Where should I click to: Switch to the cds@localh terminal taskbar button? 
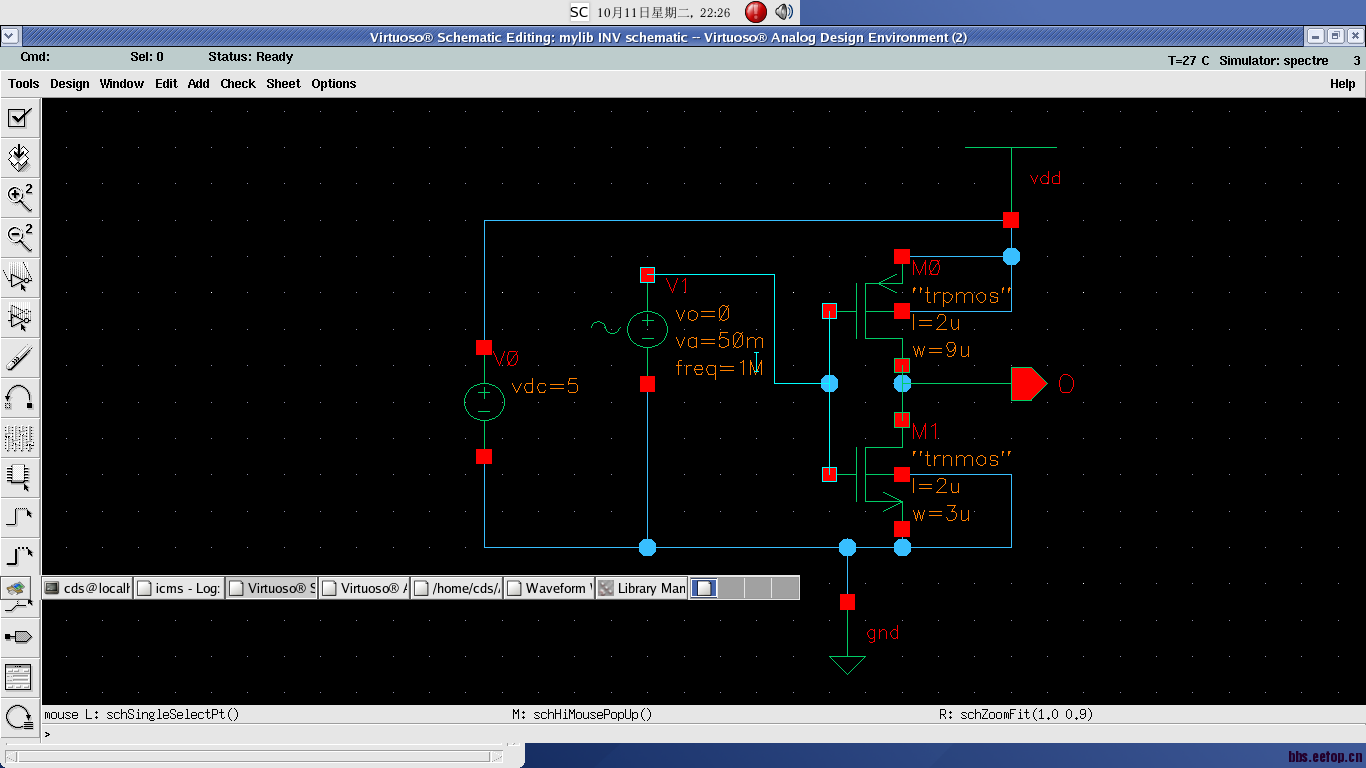88,588
